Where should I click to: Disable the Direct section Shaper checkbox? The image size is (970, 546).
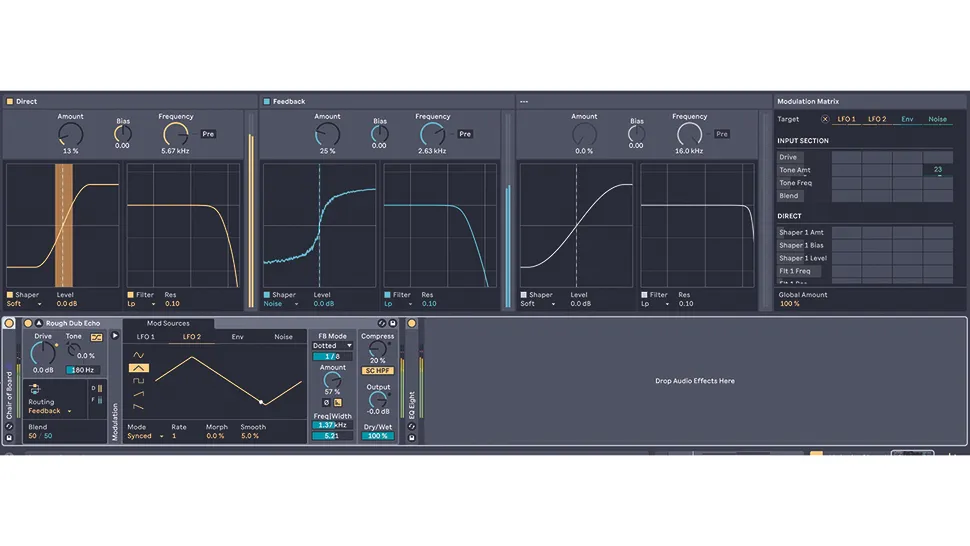click(10, 295)
